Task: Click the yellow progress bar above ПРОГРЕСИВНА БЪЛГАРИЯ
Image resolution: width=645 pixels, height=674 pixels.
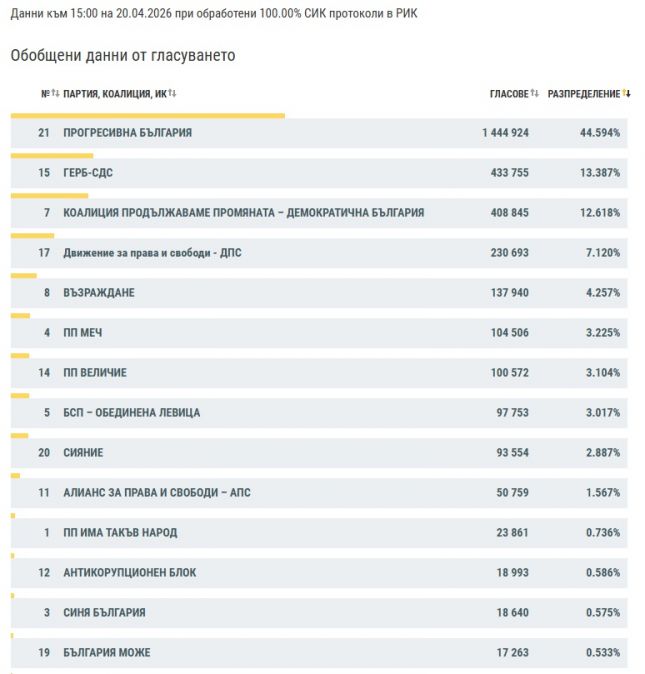Action: (148, 116)
